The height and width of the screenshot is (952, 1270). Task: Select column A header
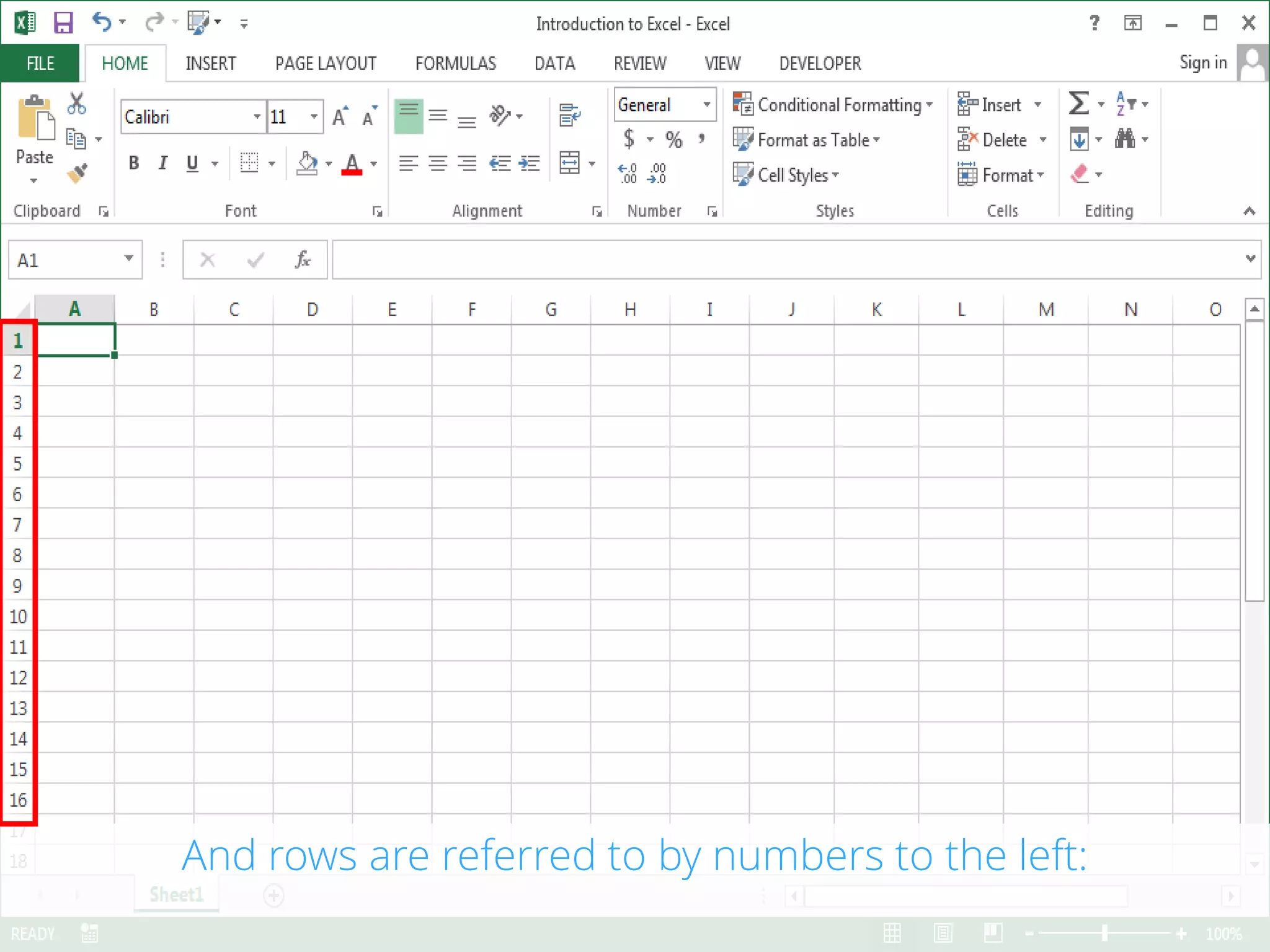point(74,309)
